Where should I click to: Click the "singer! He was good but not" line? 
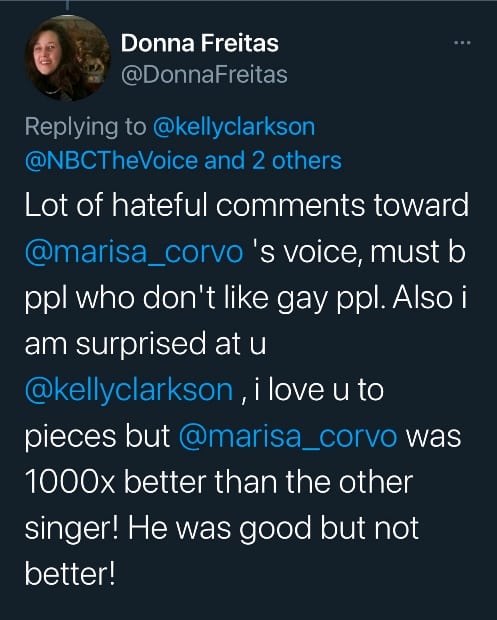[x=221, y=528]
